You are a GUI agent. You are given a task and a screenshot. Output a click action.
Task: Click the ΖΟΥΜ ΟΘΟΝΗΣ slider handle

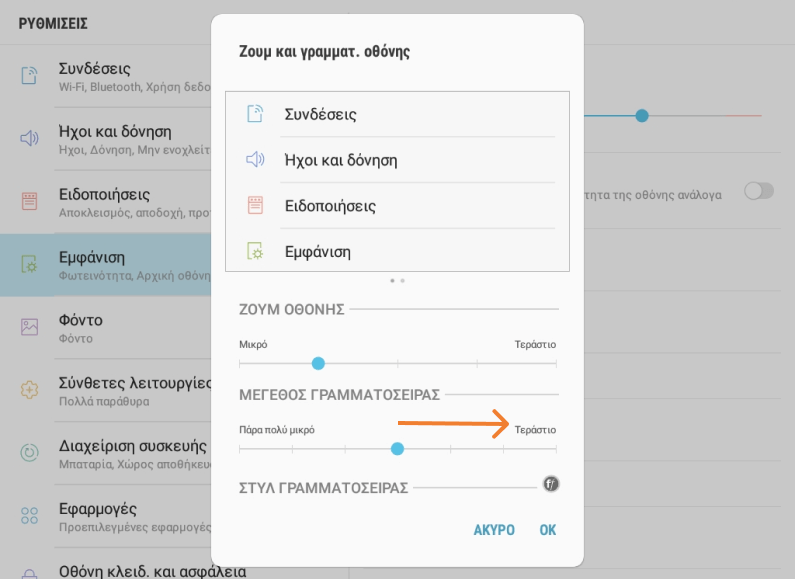pos(318,363)
